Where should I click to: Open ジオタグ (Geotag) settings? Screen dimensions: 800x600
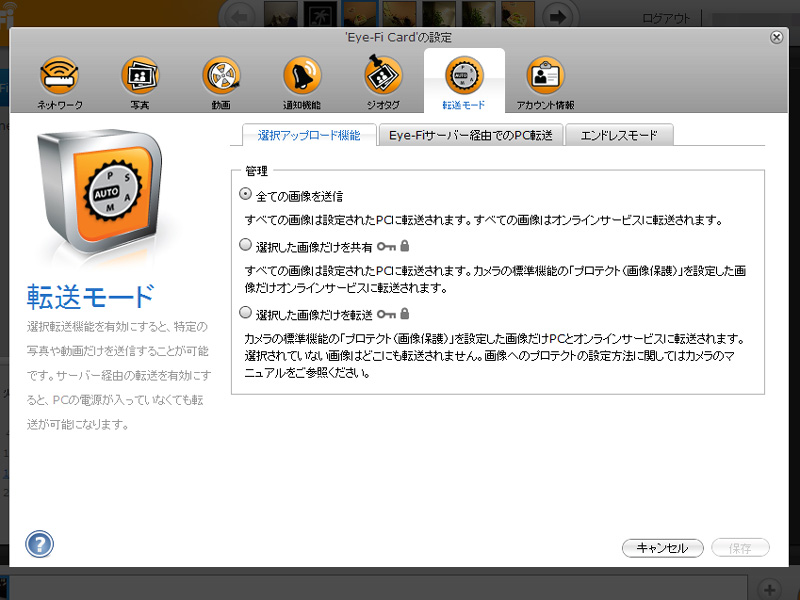[x=382, y=78]
